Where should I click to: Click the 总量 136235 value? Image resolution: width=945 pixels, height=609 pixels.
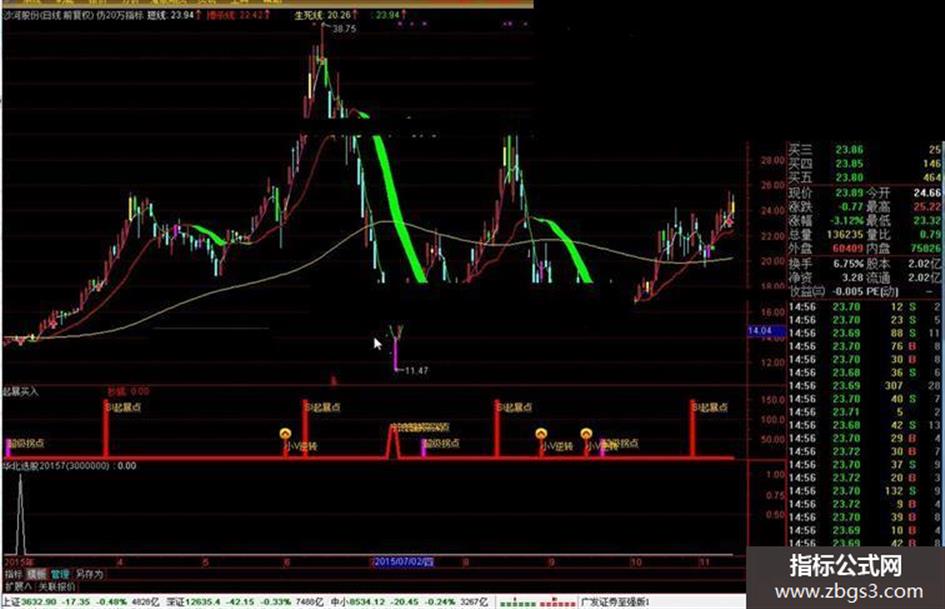tap(845, 234)
